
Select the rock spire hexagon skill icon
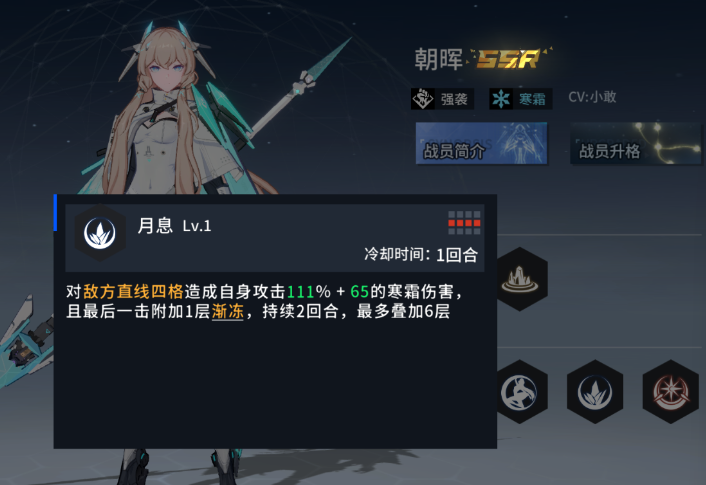tap(520, 279)
